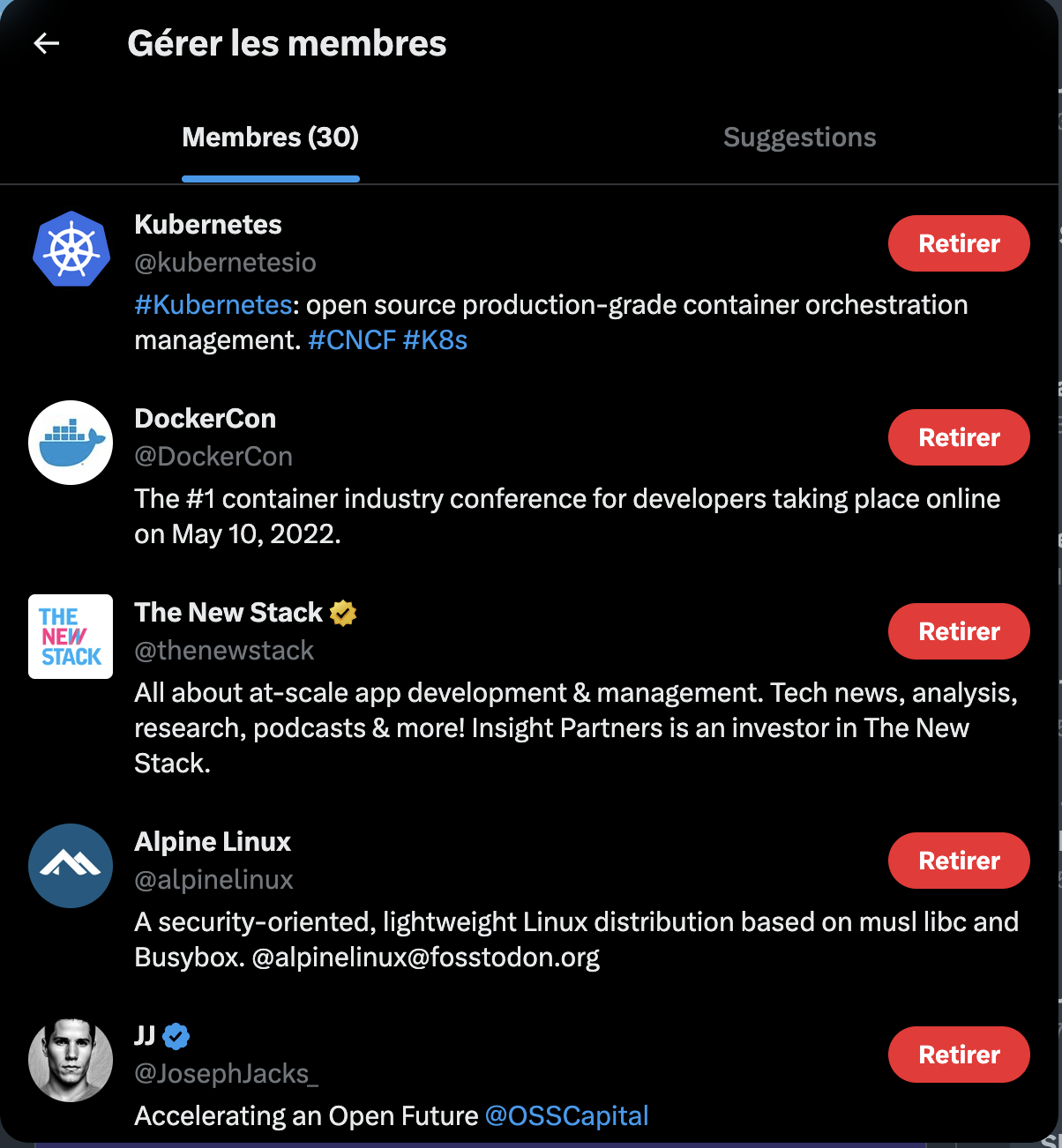Open the @kubernetesio handle
Viewport: 1062px width, 1148px height.
(225, 263)
